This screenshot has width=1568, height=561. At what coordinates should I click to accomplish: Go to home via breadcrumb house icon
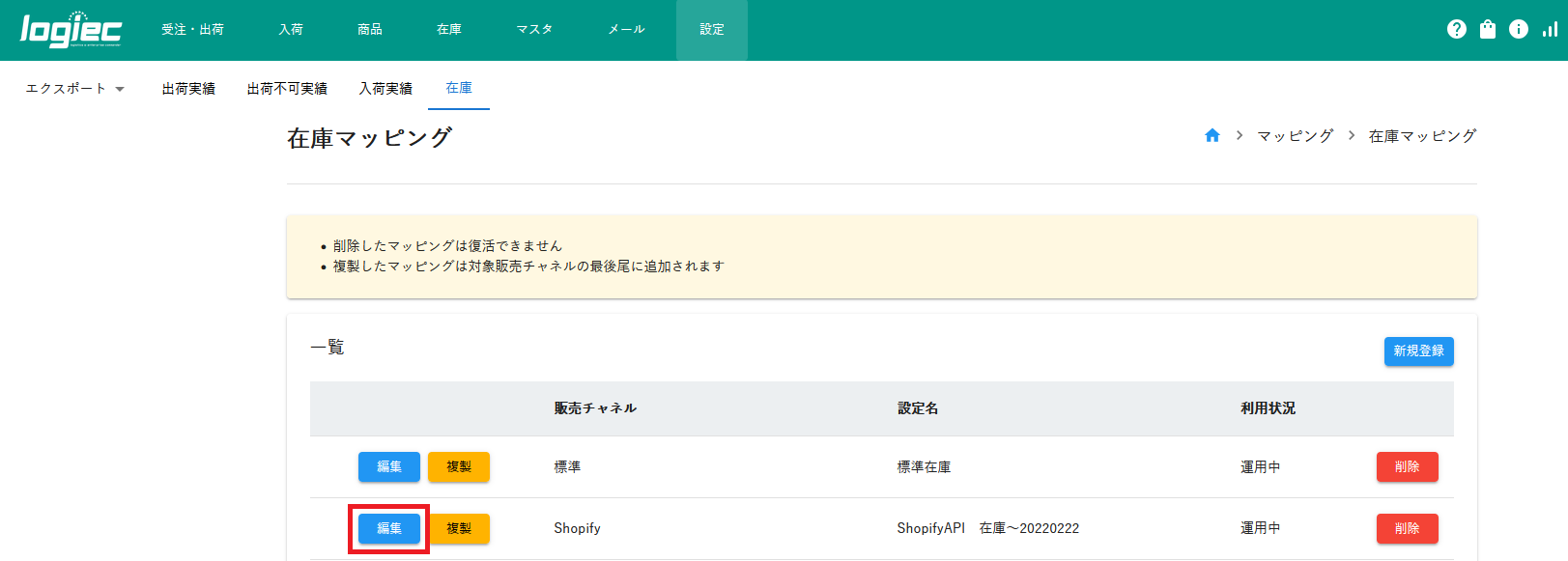pyautogui.click(x=1212, y=136)
